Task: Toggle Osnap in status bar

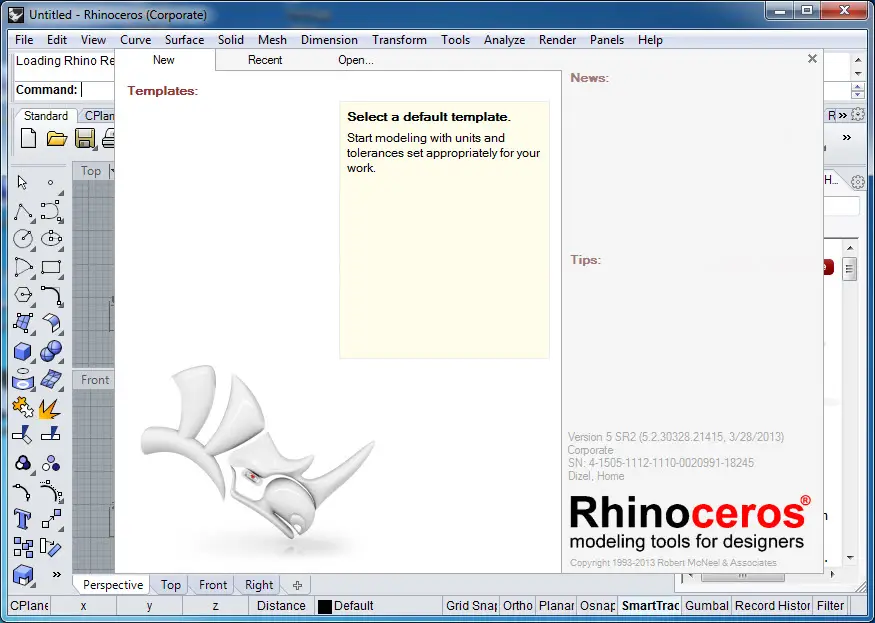Action: pos(598,606)
